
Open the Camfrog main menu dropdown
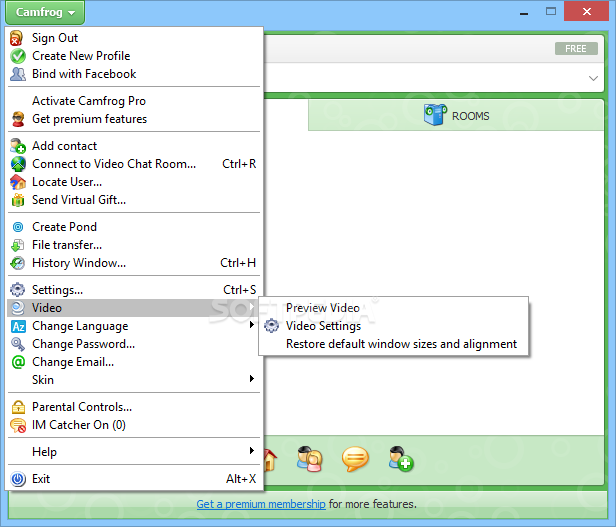[x=45, y=12]
